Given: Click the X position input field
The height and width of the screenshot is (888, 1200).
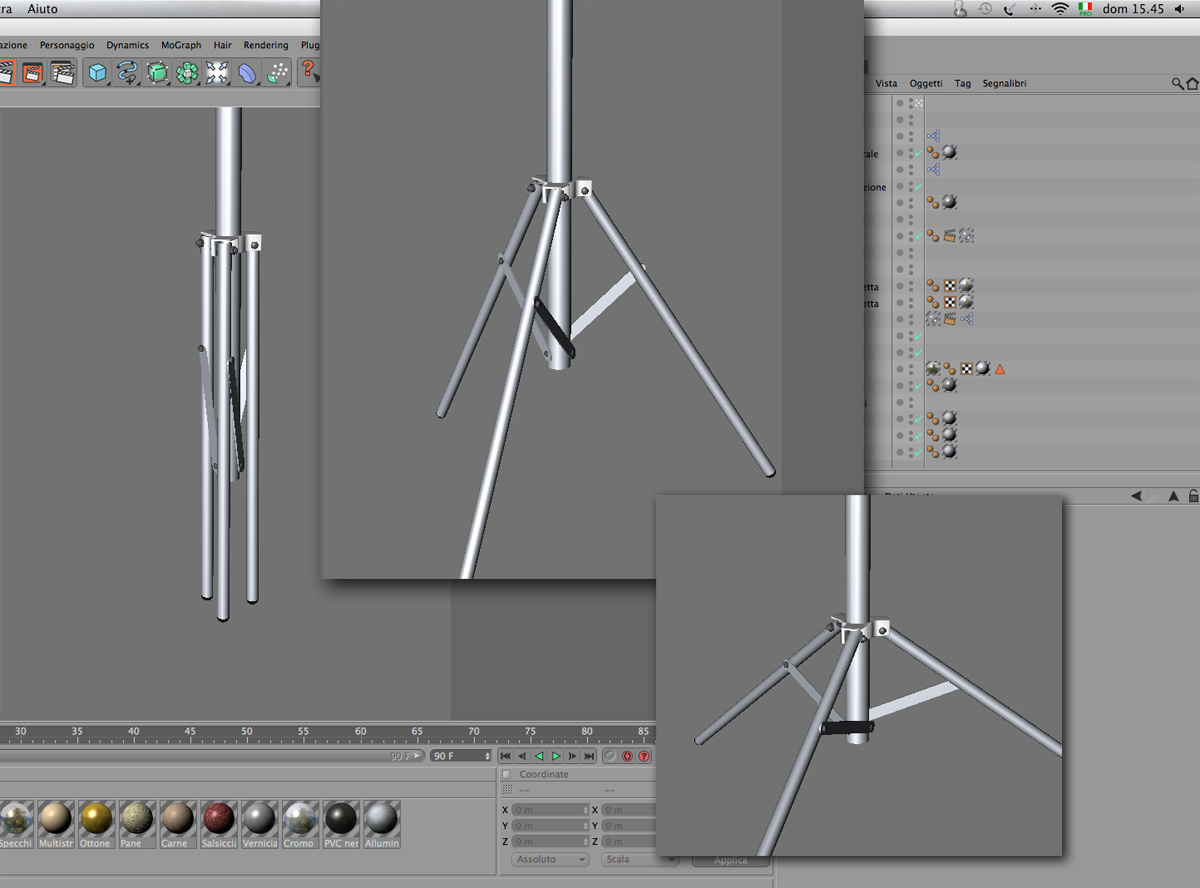Looking at the screenshot, I should 550,810.
